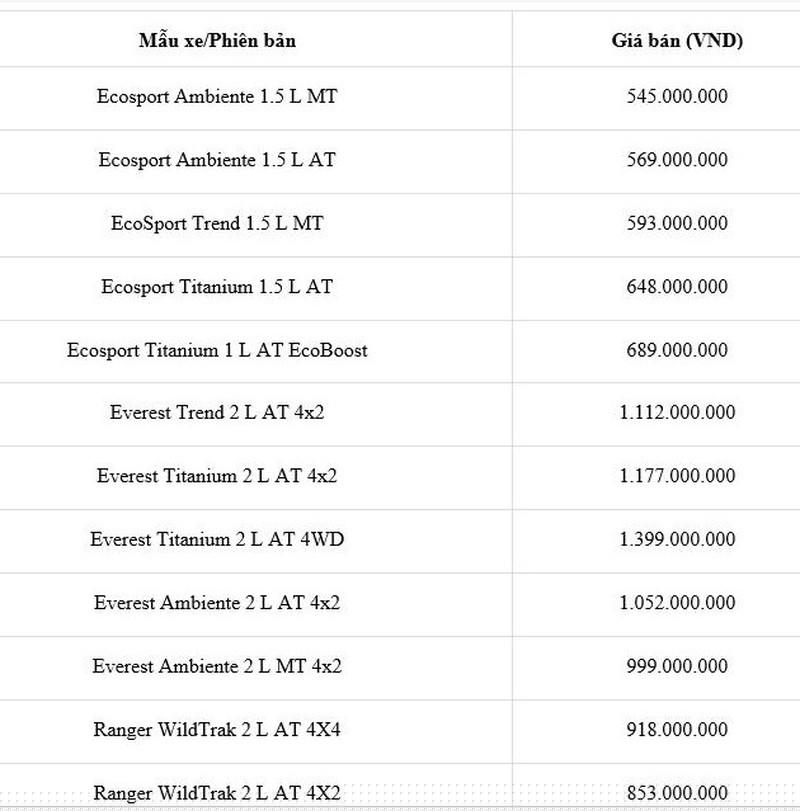Click the 545.000.000 price cell
Image resolution: width=800 pixels, height=811 pixels.
pyautogui.click(x=677, y=97)
